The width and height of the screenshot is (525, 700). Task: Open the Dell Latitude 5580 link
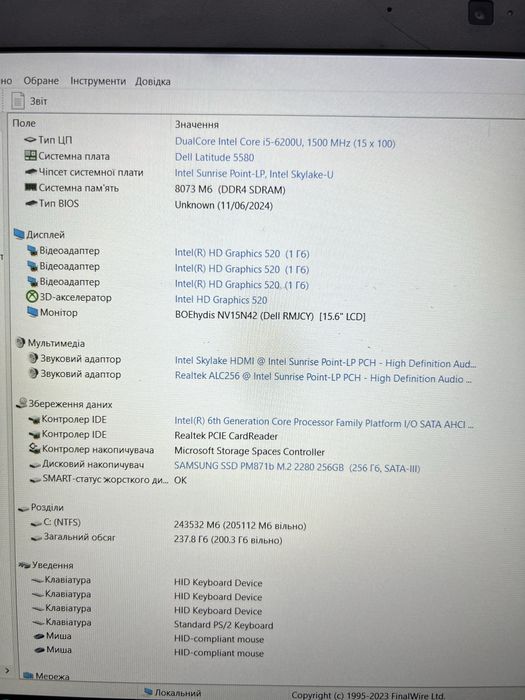point(214,157)
